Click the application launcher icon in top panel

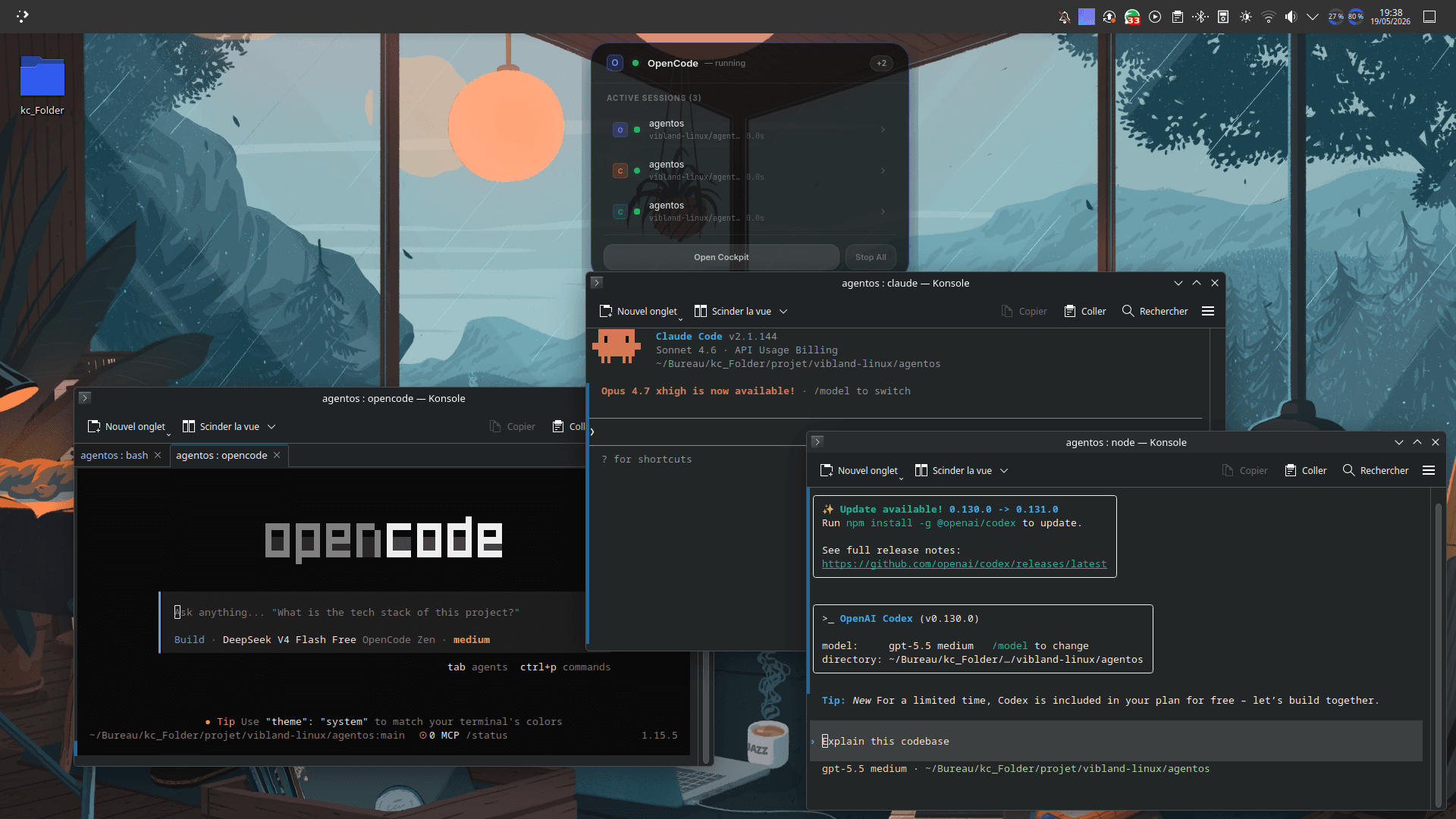(x=22, y=16)
